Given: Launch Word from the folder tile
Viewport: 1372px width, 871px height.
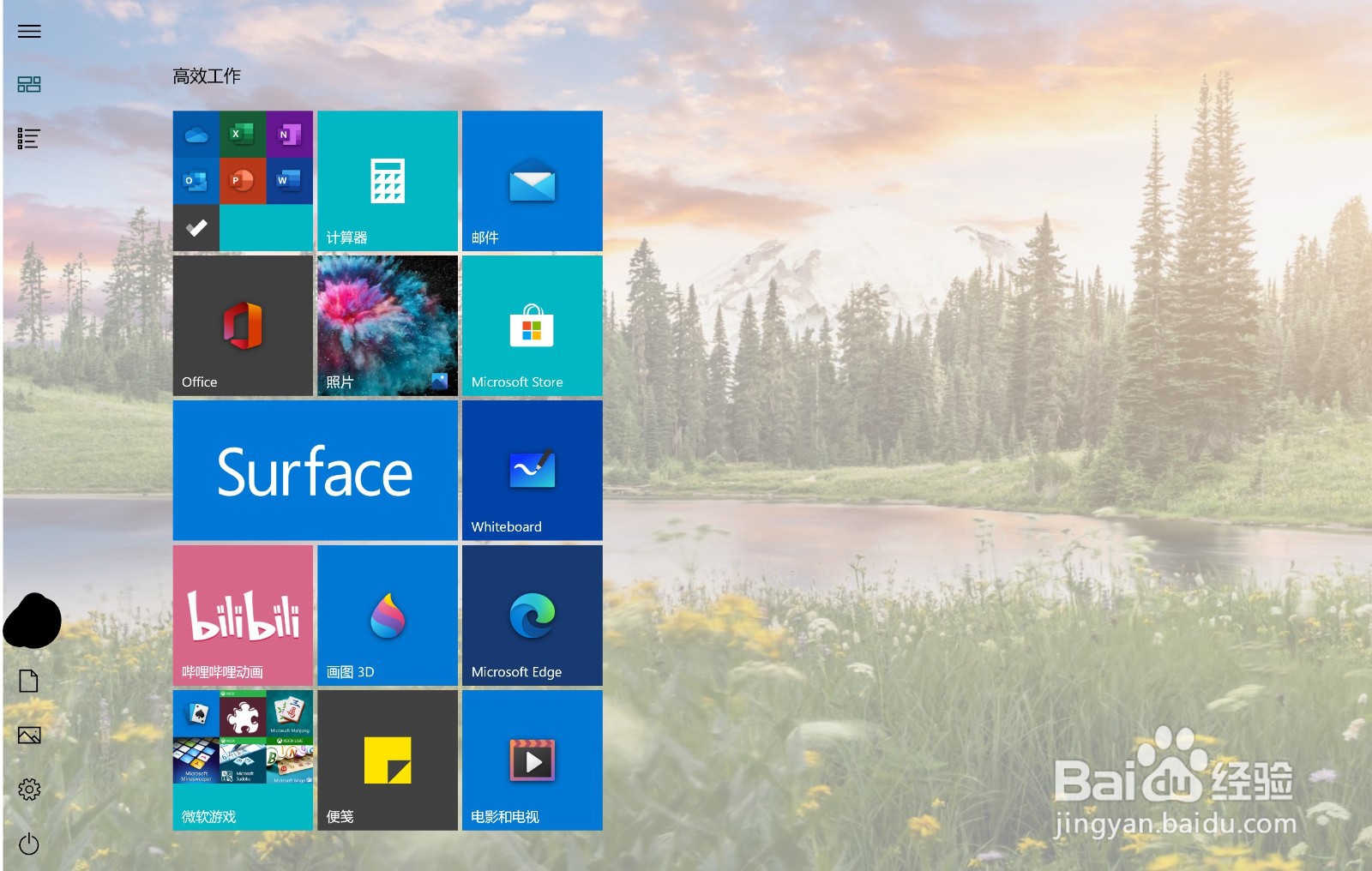Looking at the screenshot, I should click(x=290, y=181).
